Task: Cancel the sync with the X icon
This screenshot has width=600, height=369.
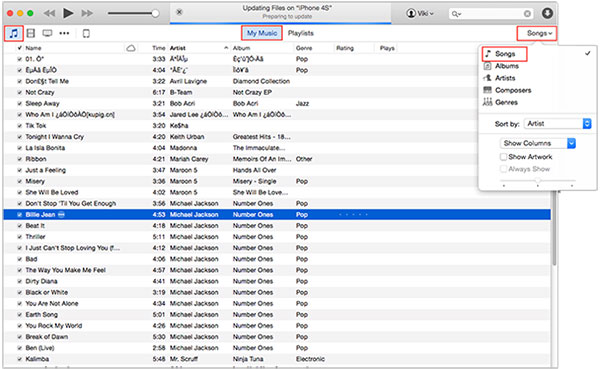Action: [179, 12]
